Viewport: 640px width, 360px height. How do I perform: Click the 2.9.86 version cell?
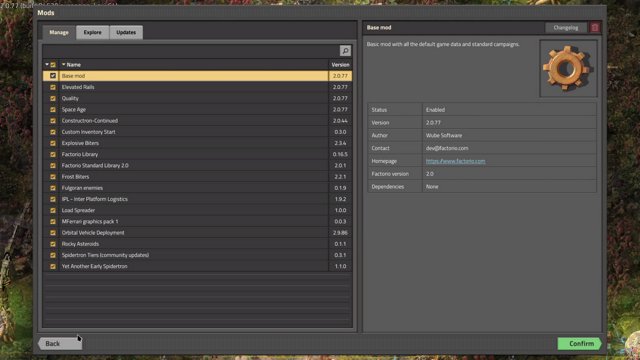[340, 233]
